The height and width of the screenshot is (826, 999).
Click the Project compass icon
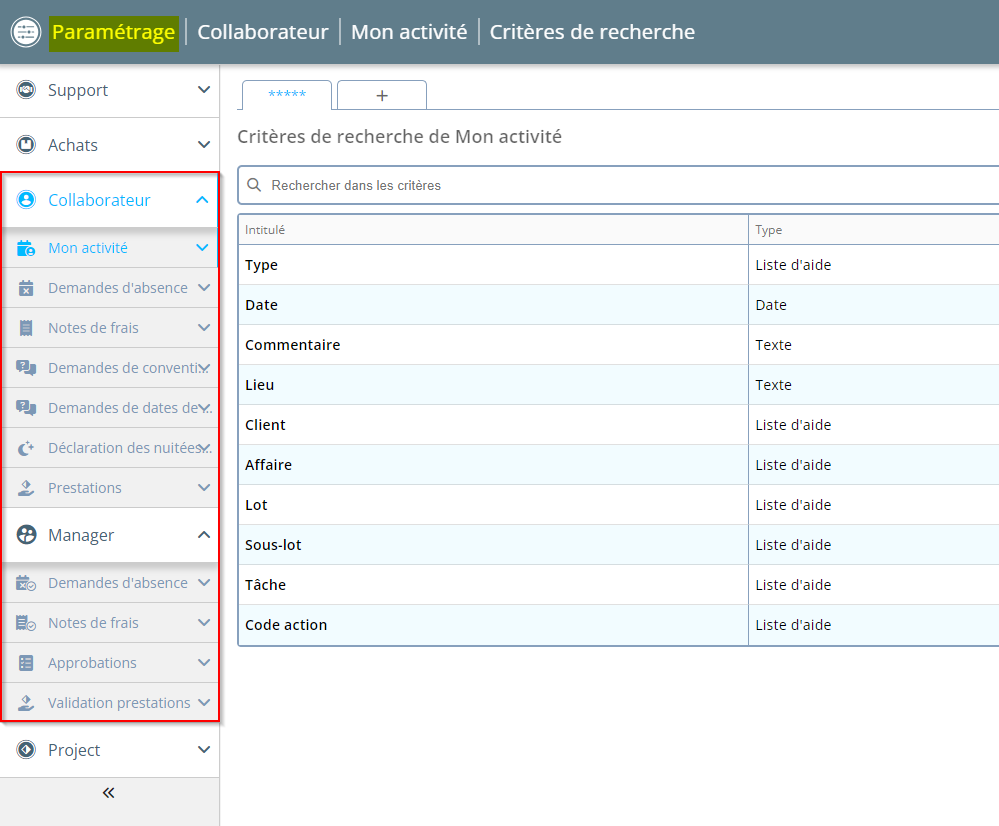coord(27,750)
